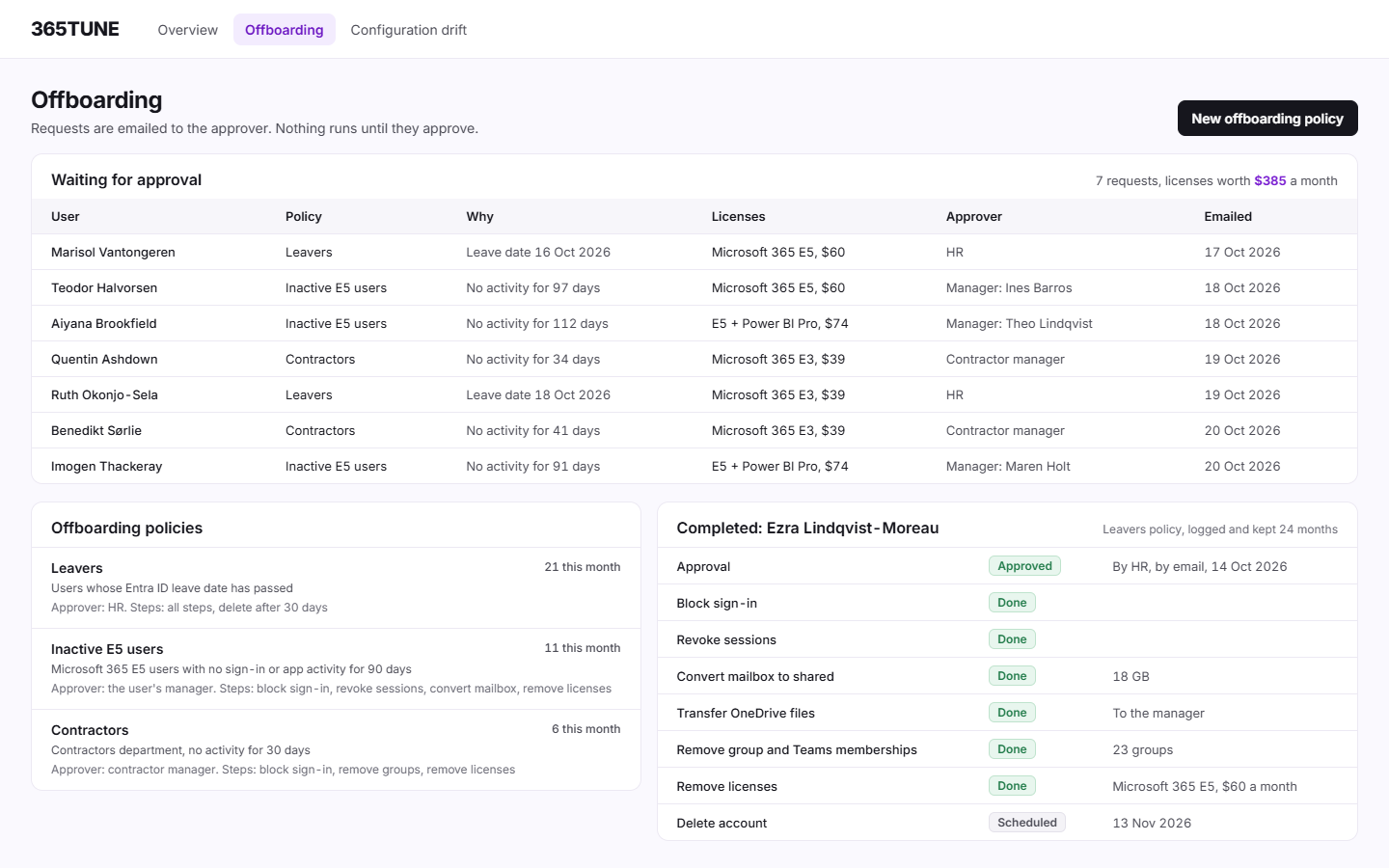
Task: Click Done badge for Remove licenses
Action: tap(1012, 786)
